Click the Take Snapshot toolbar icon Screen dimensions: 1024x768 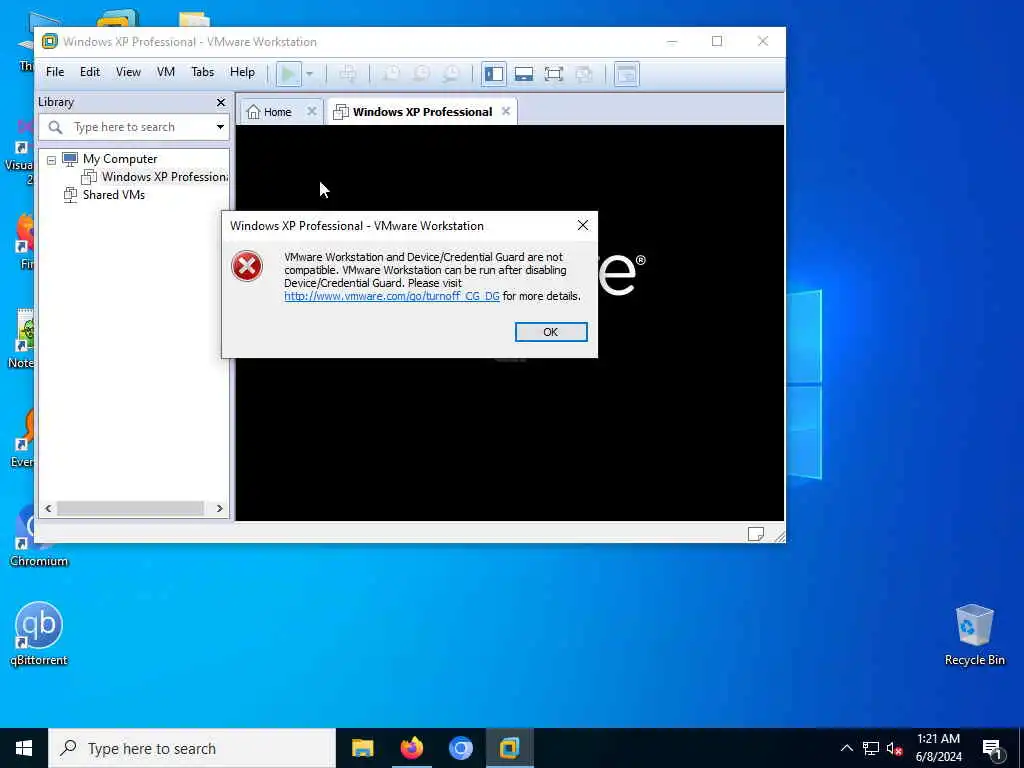(x=391, y=74)
